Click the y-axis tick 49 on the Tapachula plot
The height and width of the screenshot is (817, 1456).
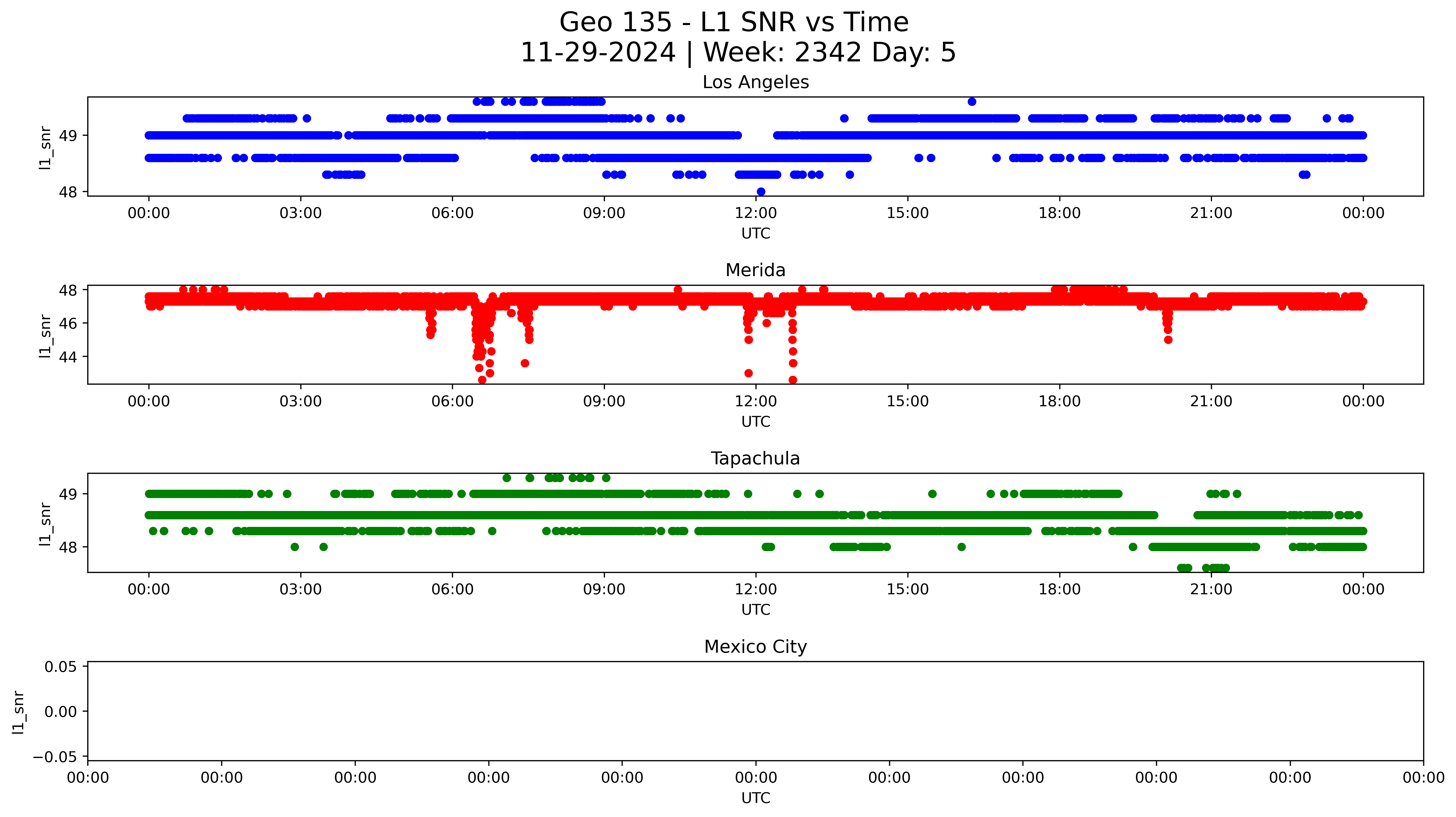[68, 494]
